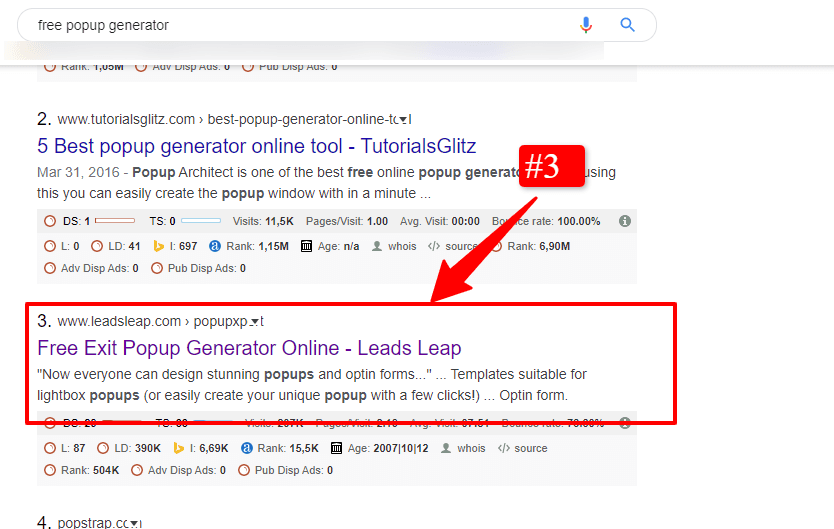
Task: Click the Alexa icon beside Rank: 15,5K
Action: [x=247, y=448]
